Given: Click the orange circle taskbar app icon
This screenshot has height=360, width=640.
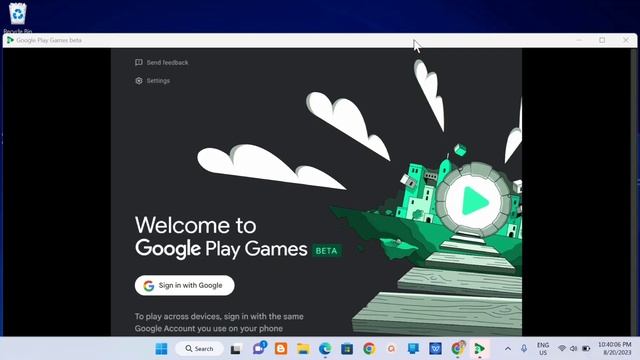Looking at the screenshot, I should tap(391, 349).
